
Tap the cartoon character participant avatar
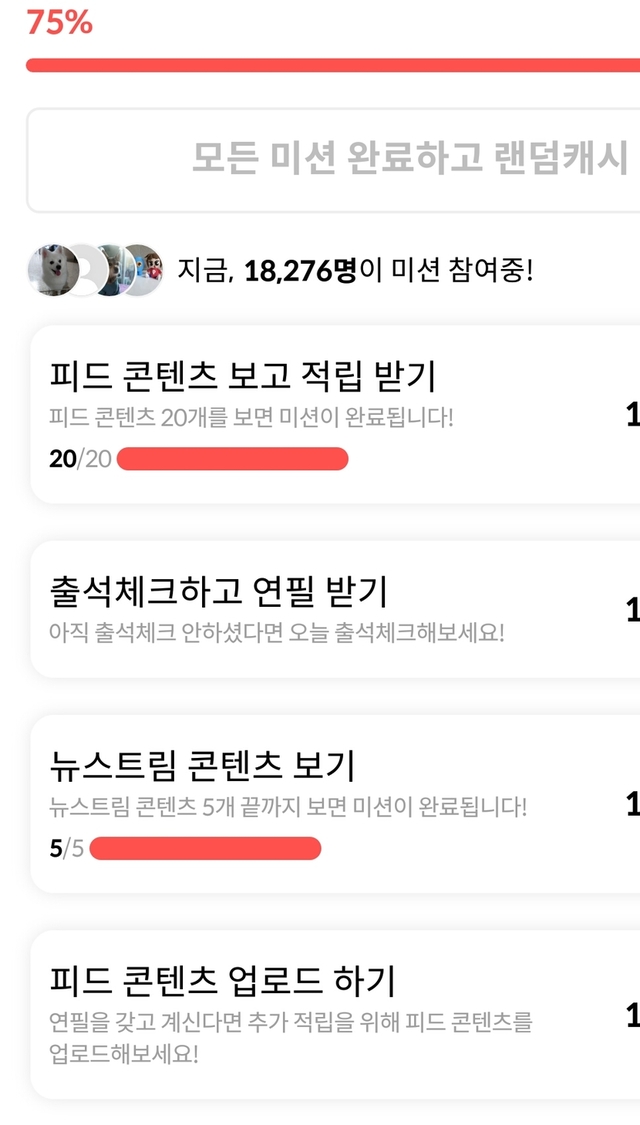tap(147, 269)
